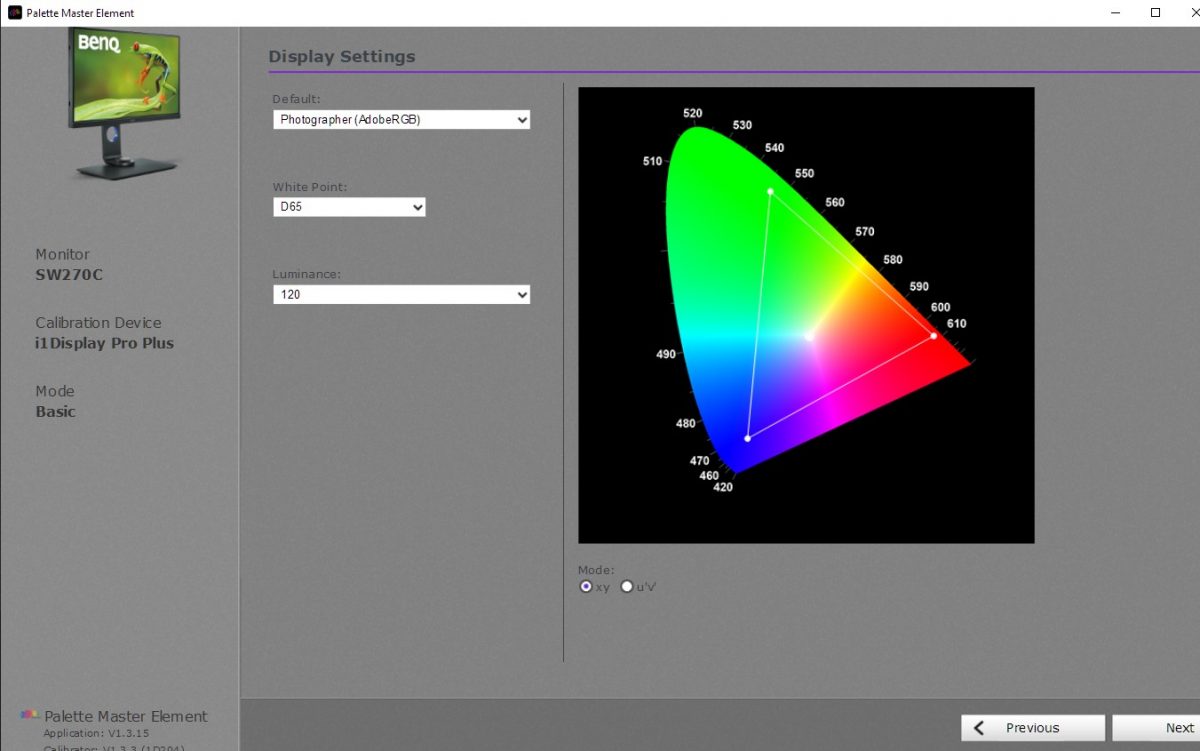Maximize the Palette Master Element window

(1156, 13)
